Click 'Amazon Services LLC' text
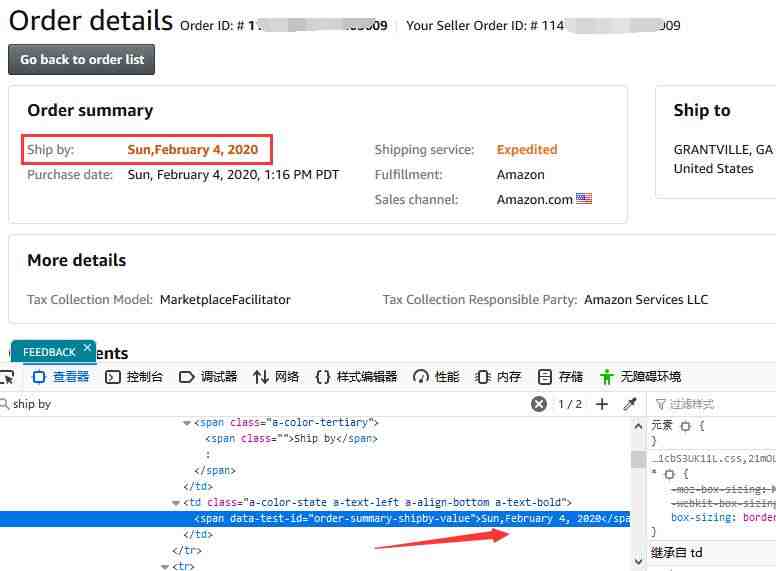Image resolution: width=776 pixels, height=571 pixels. pos(646,299)
